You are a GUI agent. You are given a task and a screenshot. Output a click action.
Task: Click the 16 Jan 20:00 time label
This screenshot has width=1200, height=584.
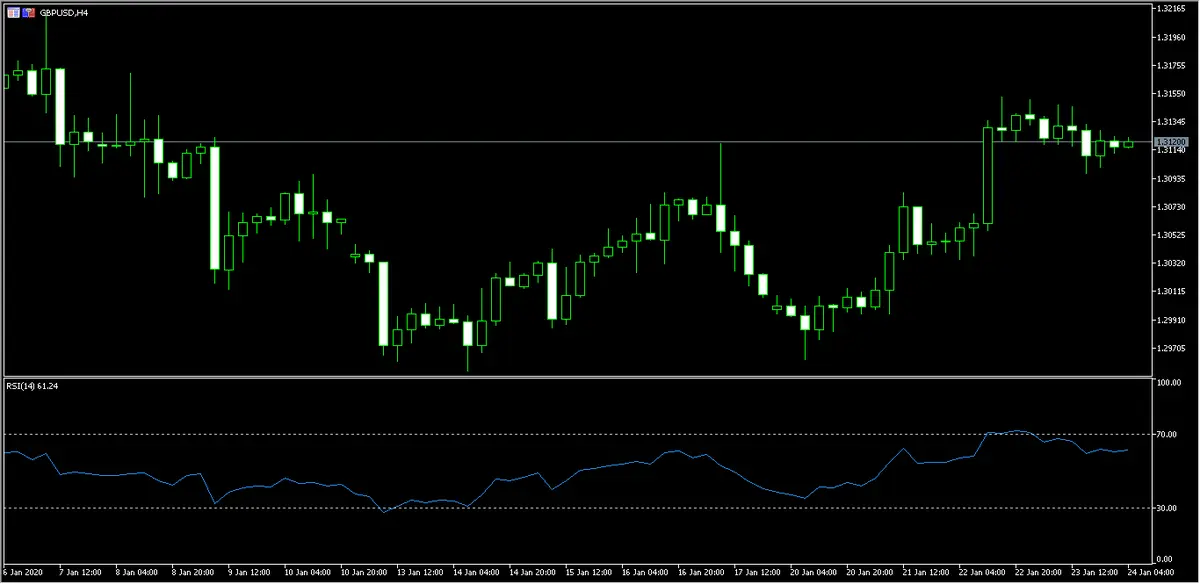[703, 573]
